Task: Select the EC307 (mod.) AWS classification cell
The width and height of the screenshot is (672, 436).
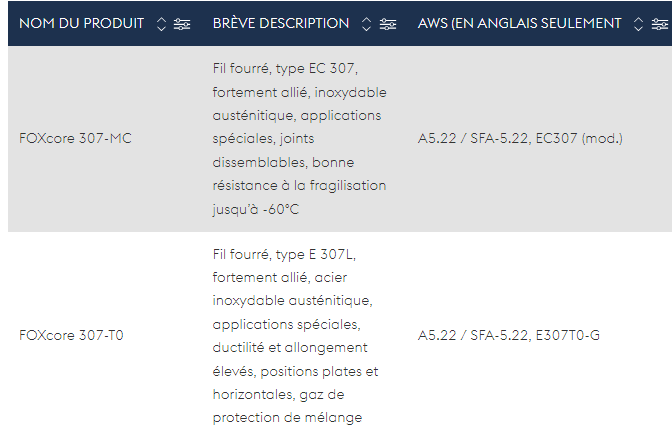Action: 520,138
